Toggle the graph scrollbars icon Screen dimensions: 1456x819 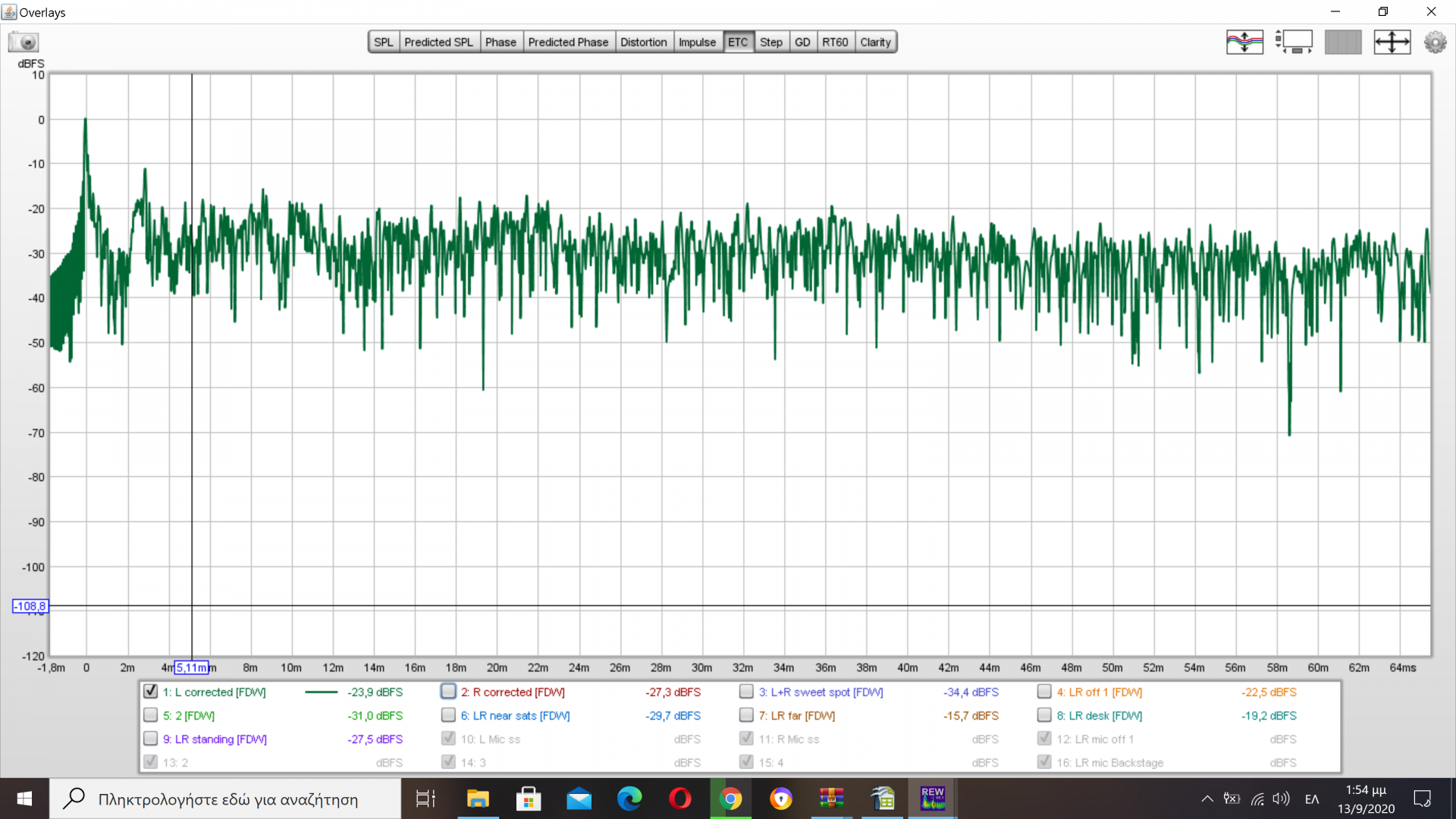tap(1294, 42)
